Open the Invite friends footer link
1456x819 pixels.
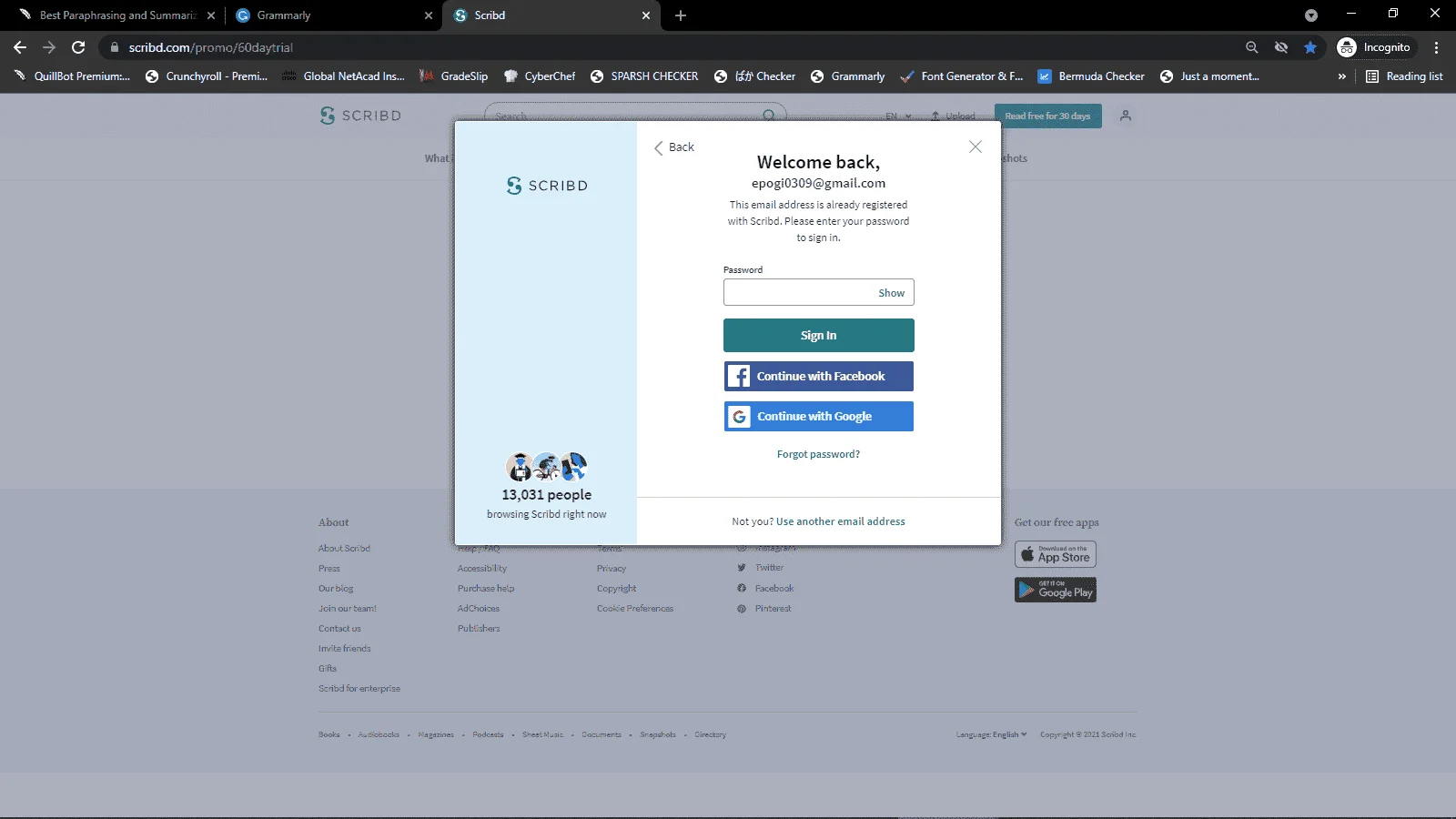click(344, 649)
